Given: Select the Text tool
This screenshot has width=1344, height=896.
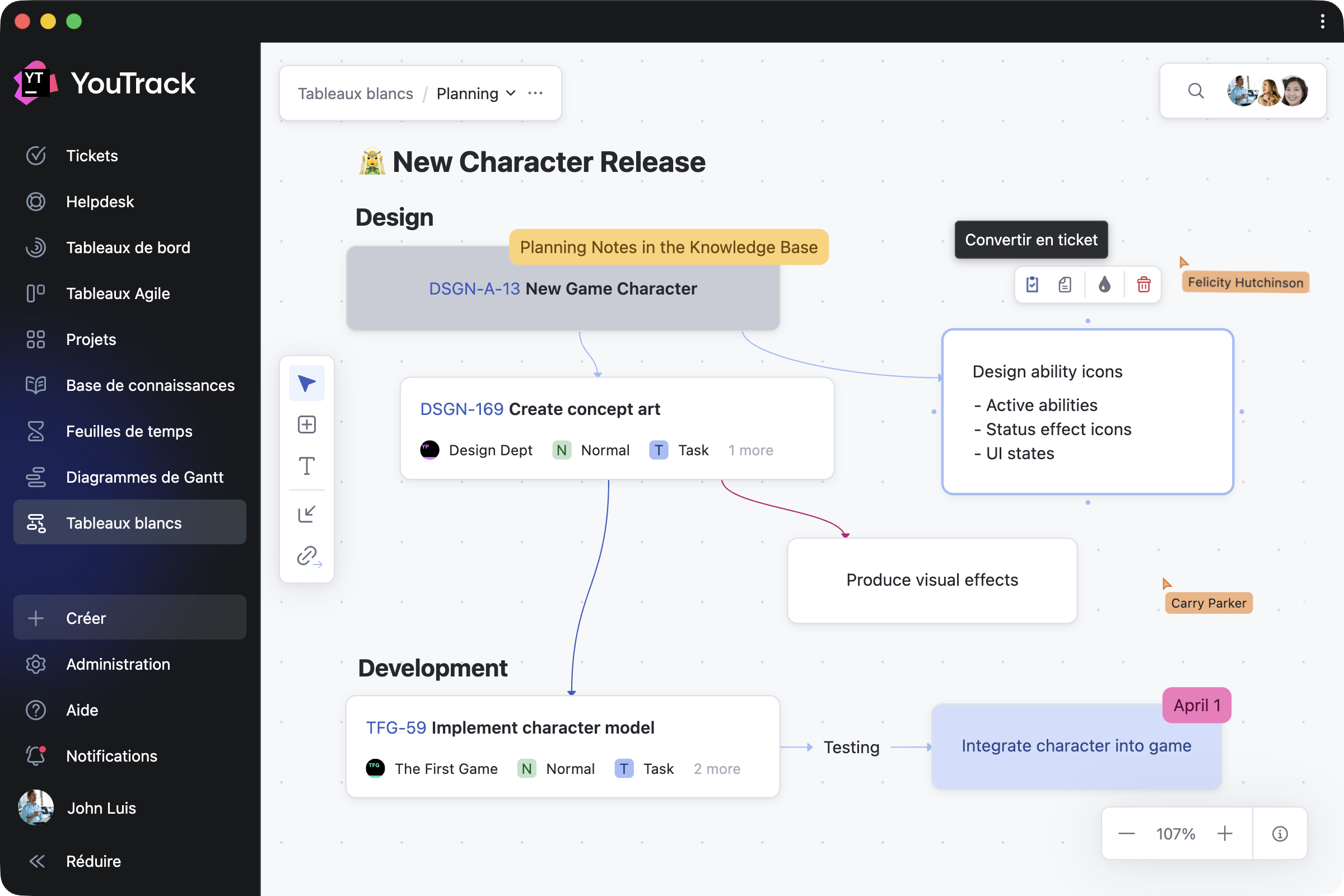Looking at the screenshot, I should [307, 466].
